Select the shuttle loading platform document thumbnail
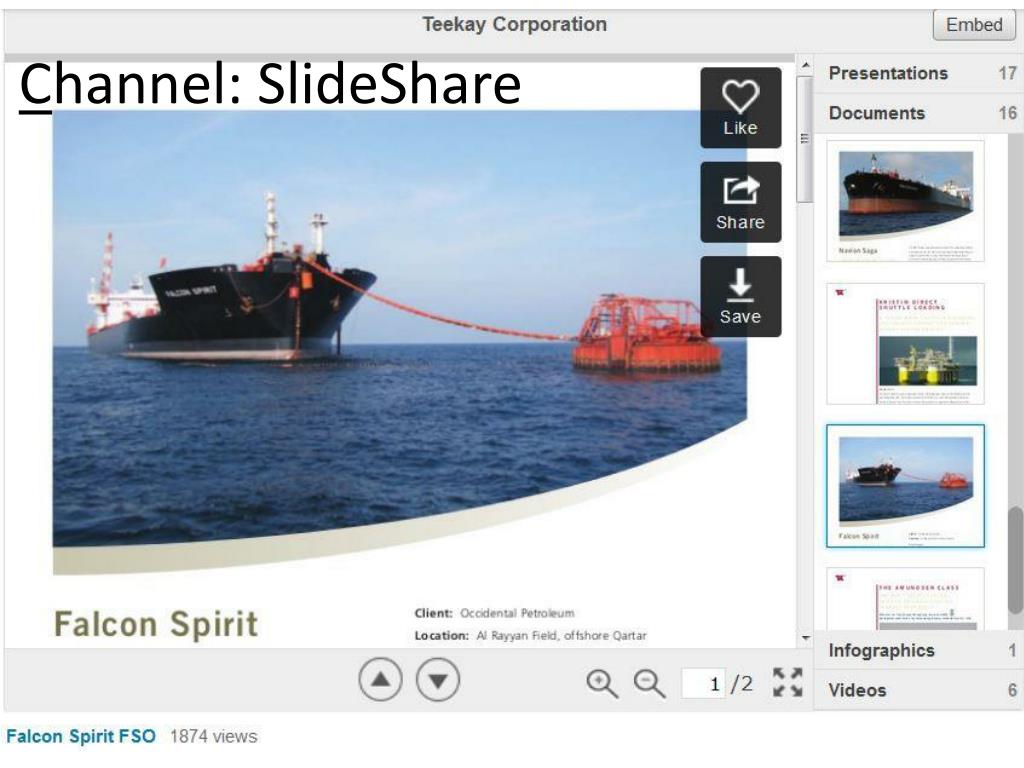The height and width of the screenshot is (768, 1024). (905, 344)
